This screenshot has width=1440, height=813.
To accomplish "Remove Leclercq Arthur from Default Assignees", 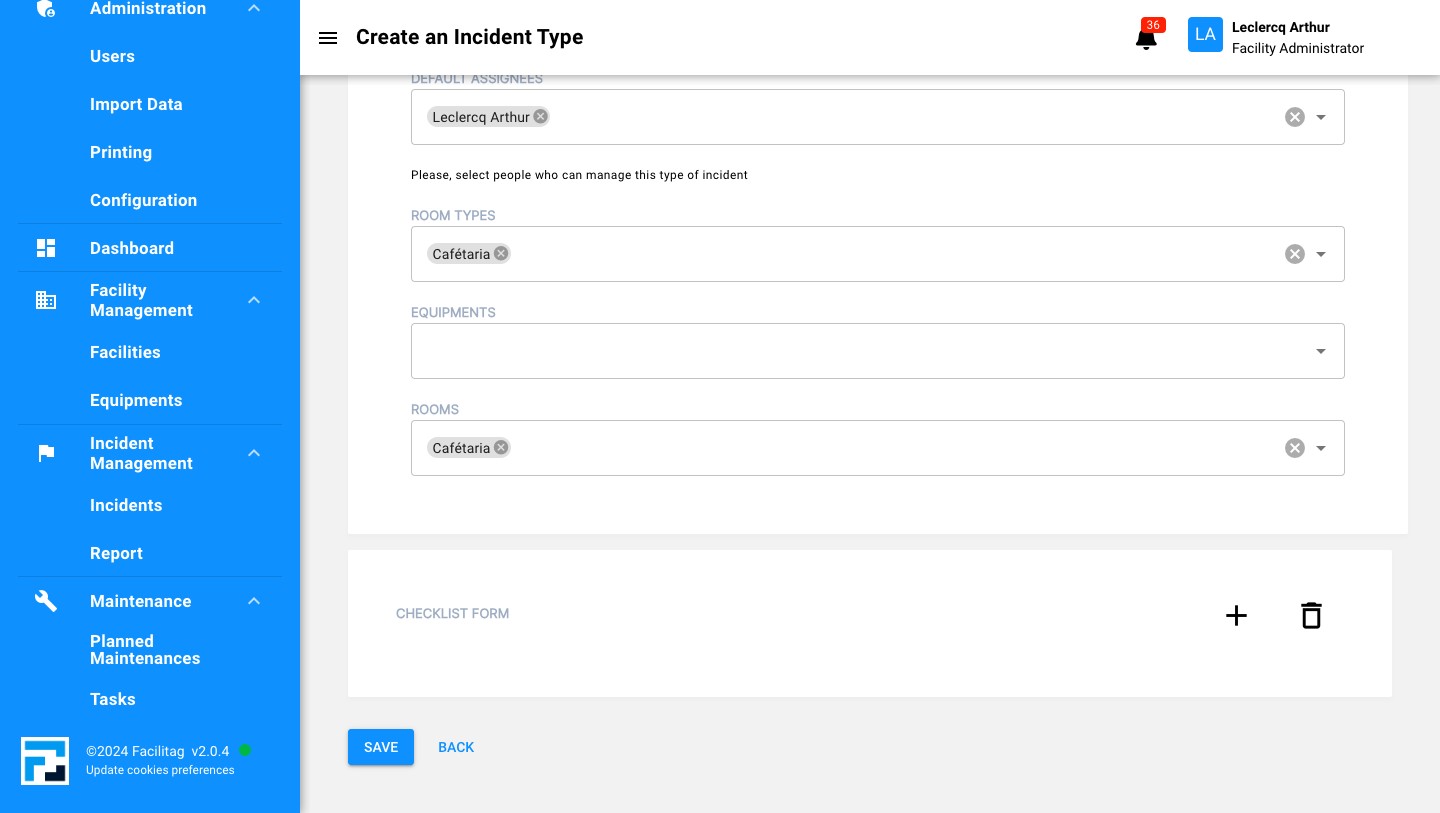I will pyautogui.click(x=539, y=116).
